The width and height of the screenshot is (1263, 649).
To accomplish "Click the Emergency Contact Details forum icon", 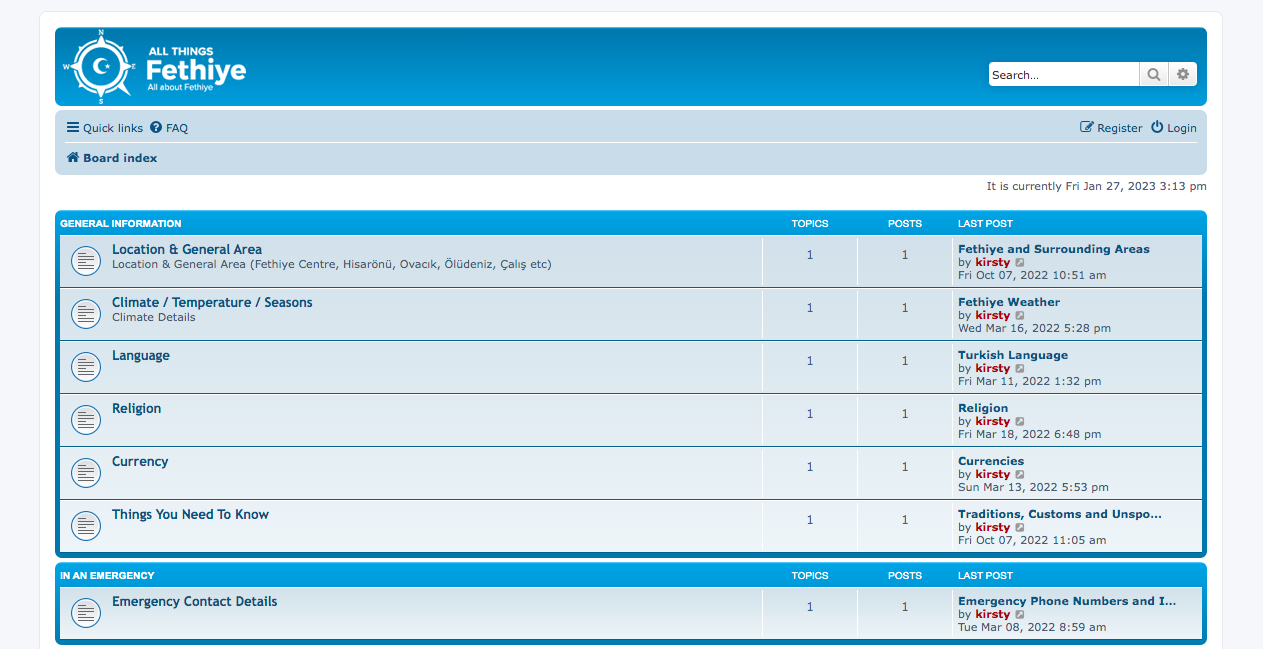I will [86, 613].
